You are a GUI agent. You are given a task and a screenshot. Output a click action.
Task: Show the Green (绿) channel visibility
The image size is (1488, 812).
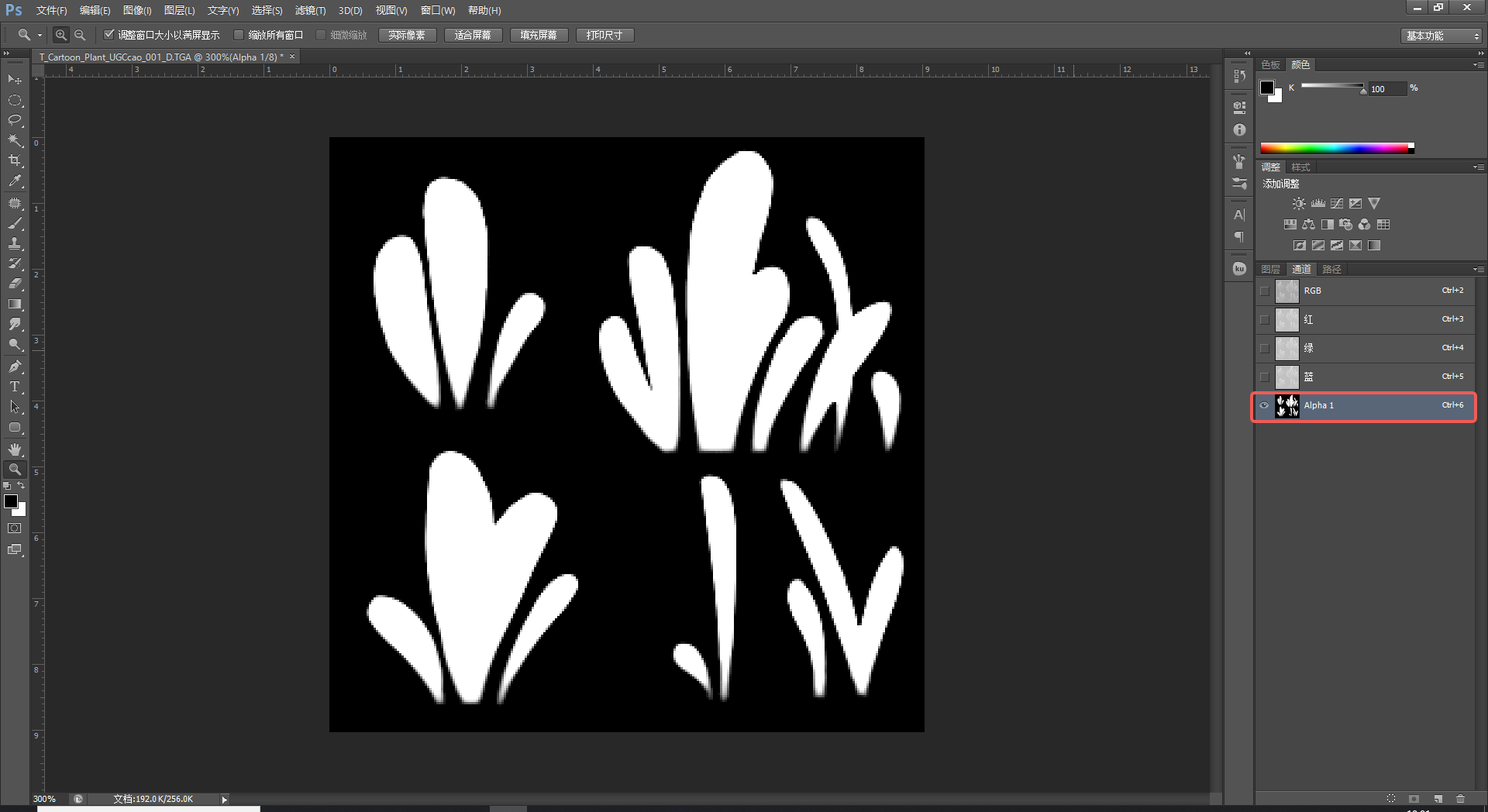coord(1265,349)
